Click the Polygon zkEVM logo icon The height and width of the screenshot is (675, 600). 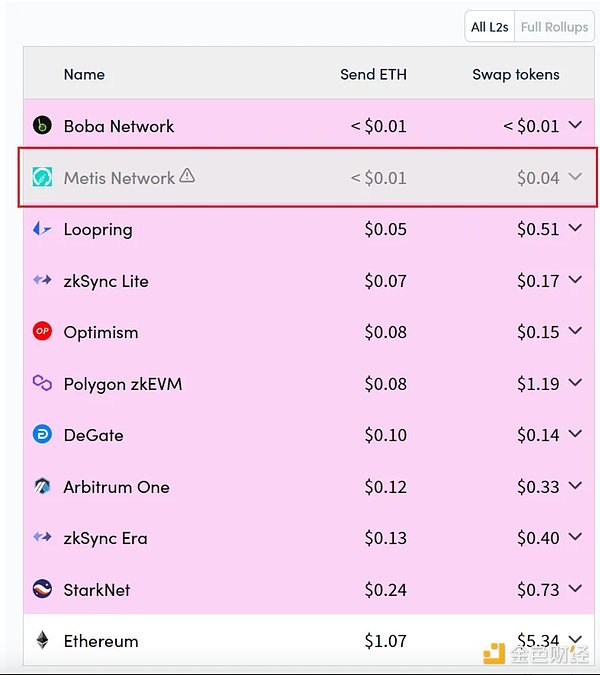(42, 383)
